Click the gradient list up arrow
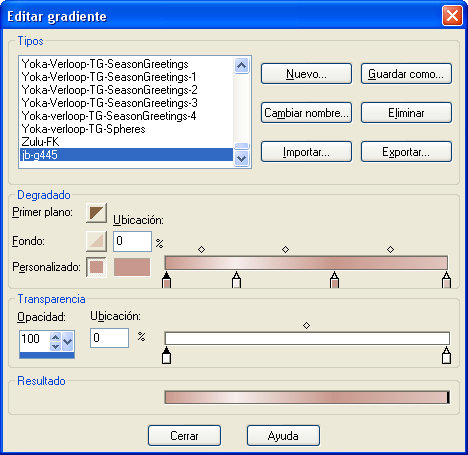This screenshot has height=455, width=468. [x=241, y=65]
